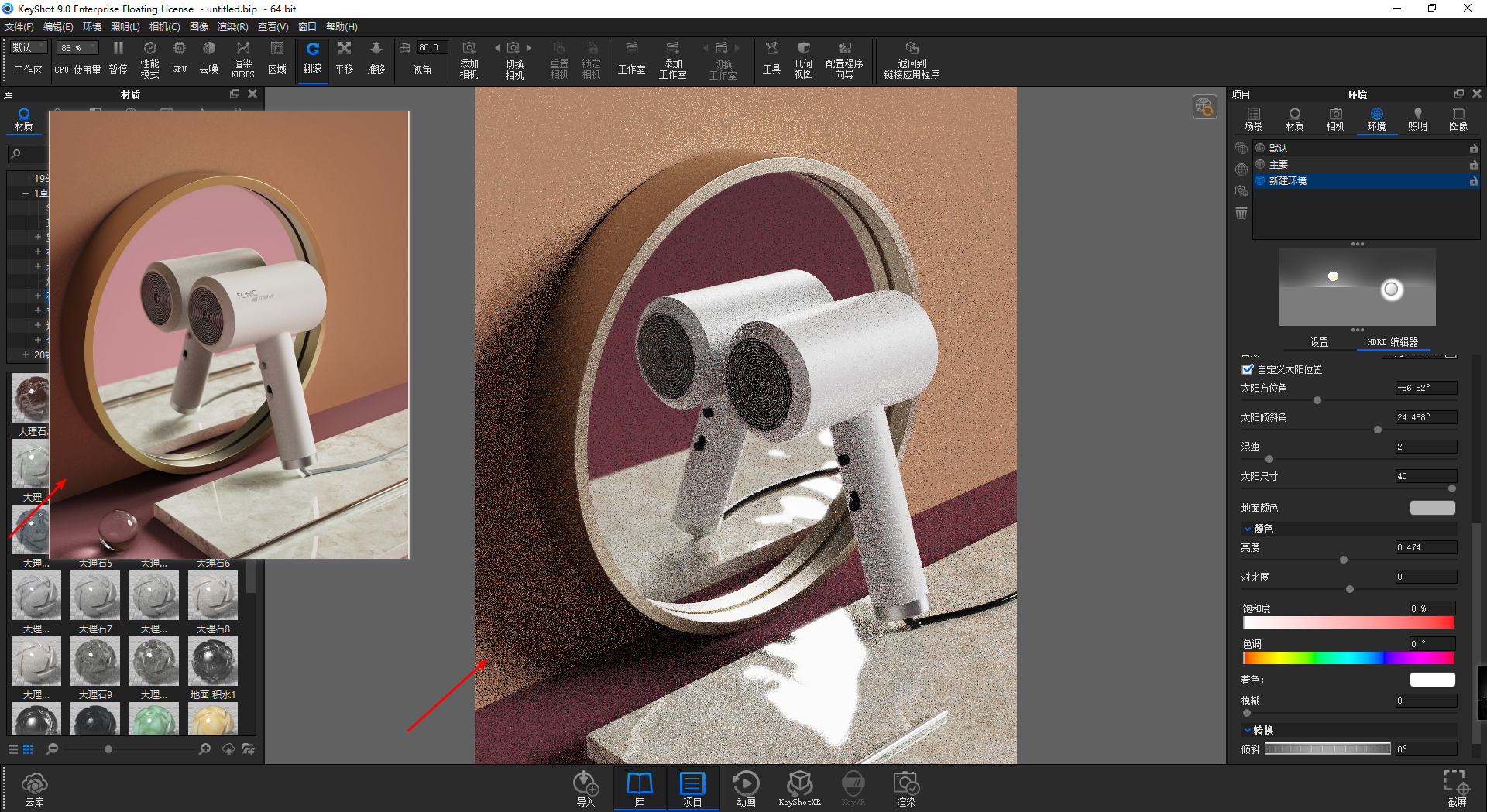Take a 截屏 screenshot
Screen dimensions: 1487x812
(x=1457, y=789)
